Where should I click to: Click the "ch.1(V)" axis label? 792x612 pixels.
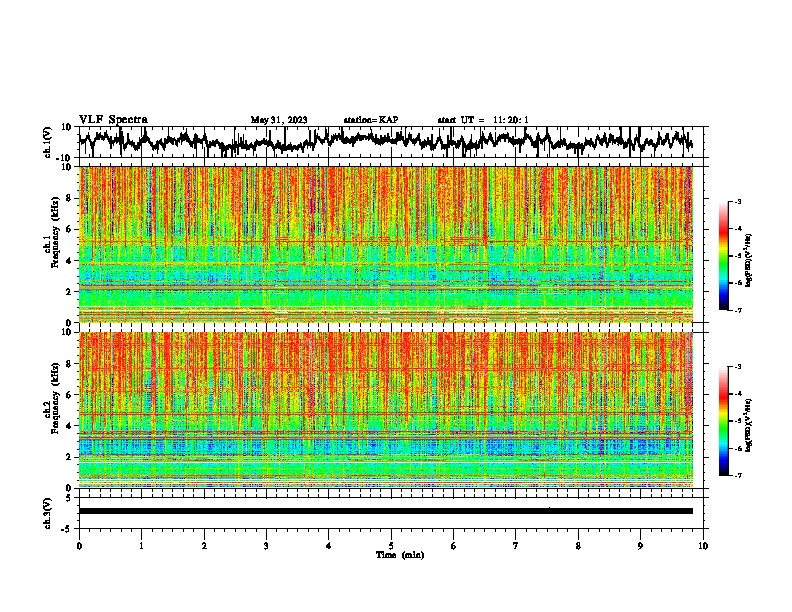pos(48,142)
